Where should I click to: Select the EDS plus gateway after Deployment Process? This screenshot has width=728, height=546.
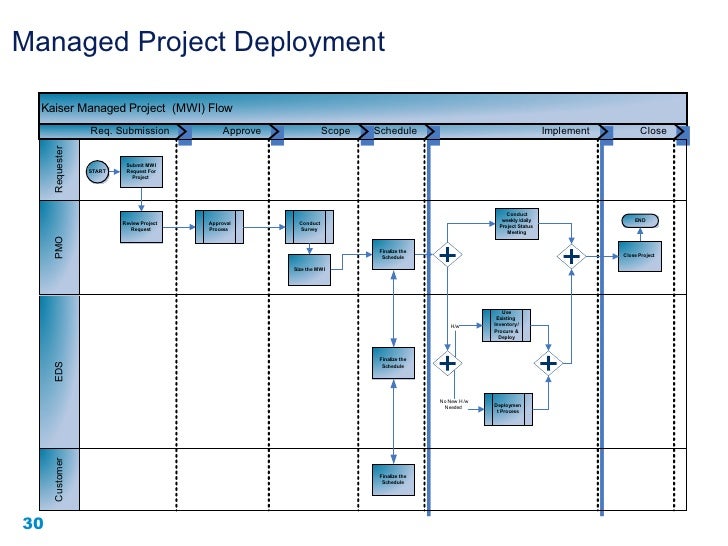point(548,363)
